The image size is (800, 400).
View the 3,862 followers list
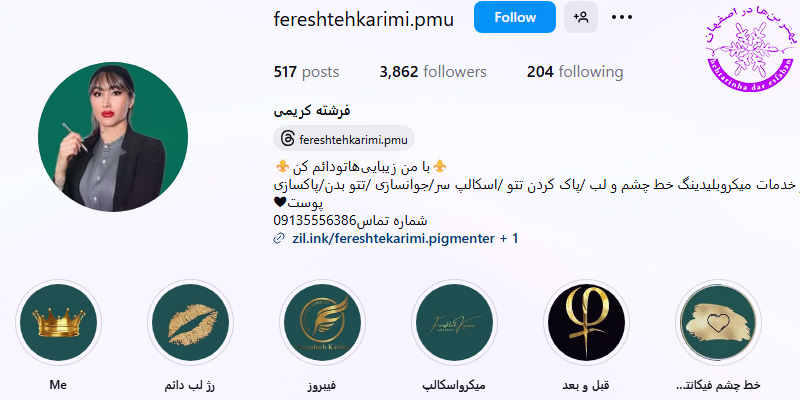433,72
